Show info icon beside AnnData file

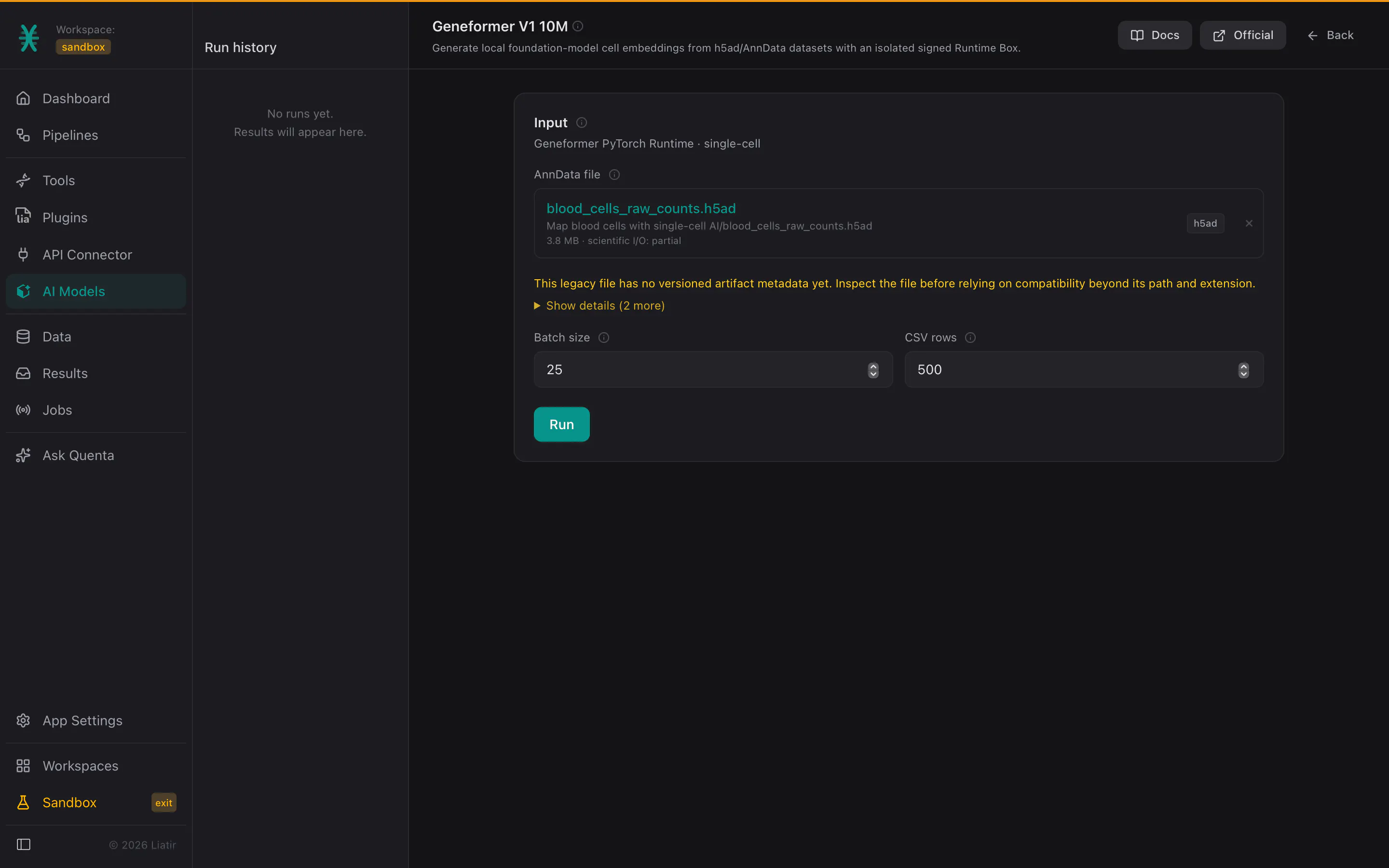pyautogui.click(x=614, y=175)
